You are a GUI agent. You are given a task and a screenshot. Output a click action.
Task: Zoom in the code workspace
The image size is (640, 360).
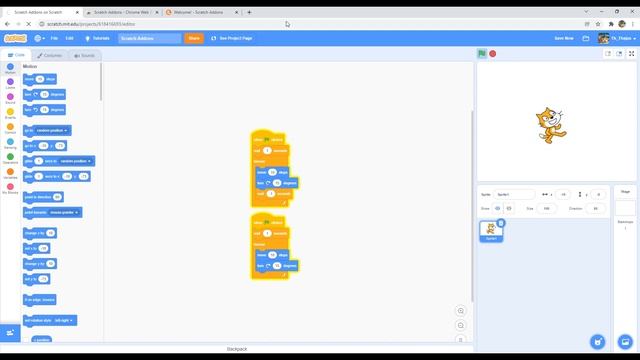pyautogui.click(x=460, y=311)
